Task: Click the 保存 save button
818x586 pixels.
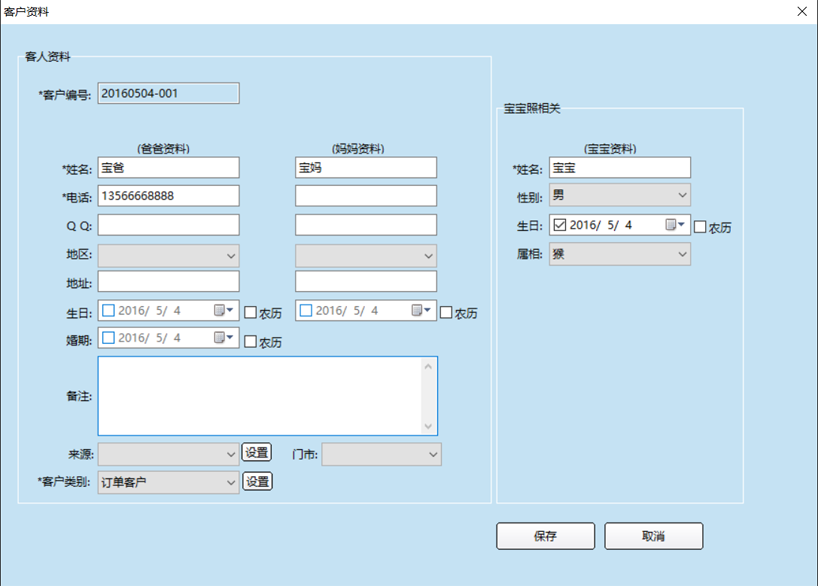Action: [x=545, y=536]
